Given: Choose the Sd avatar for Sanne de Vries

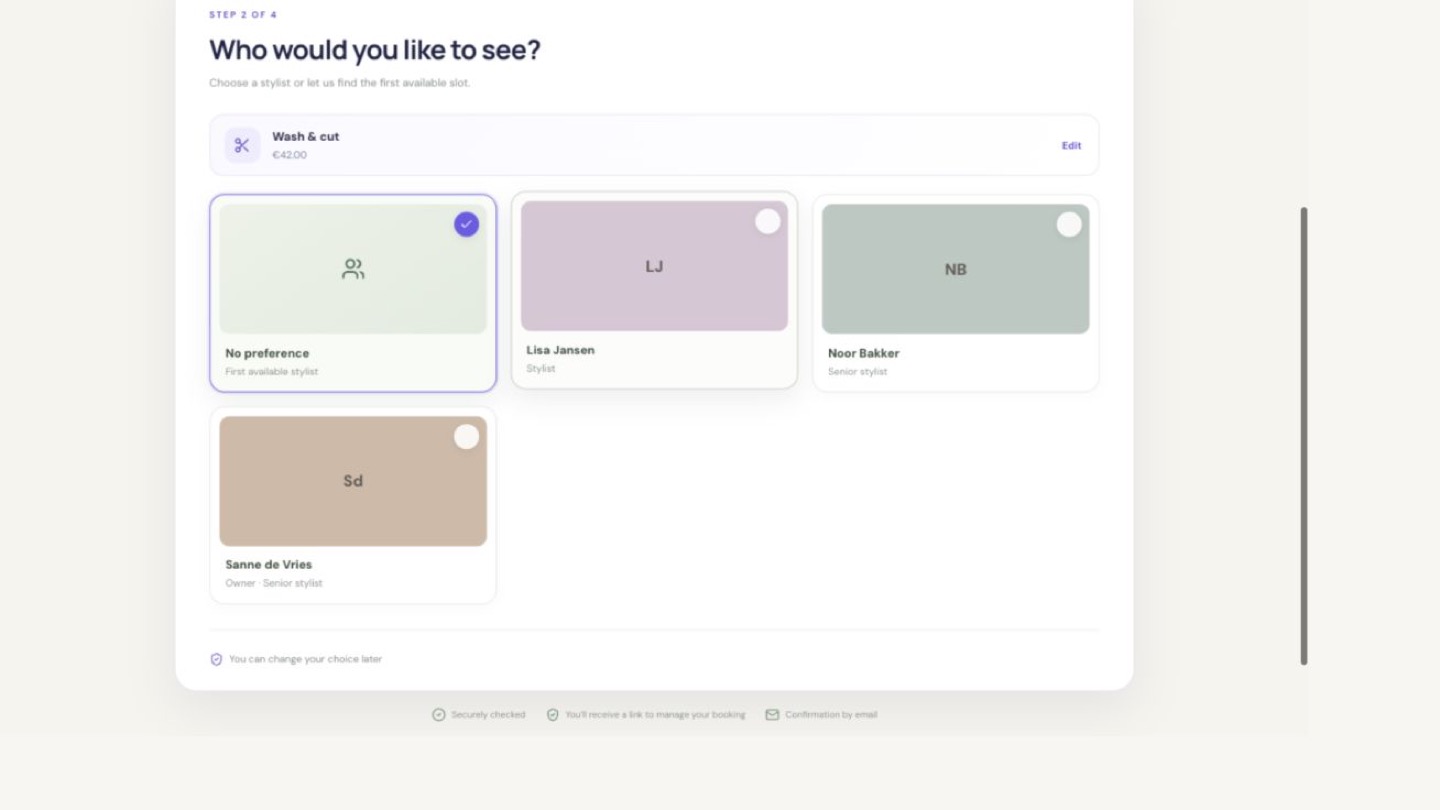Looking at the screenshot, I should click(x=353, y=481).
